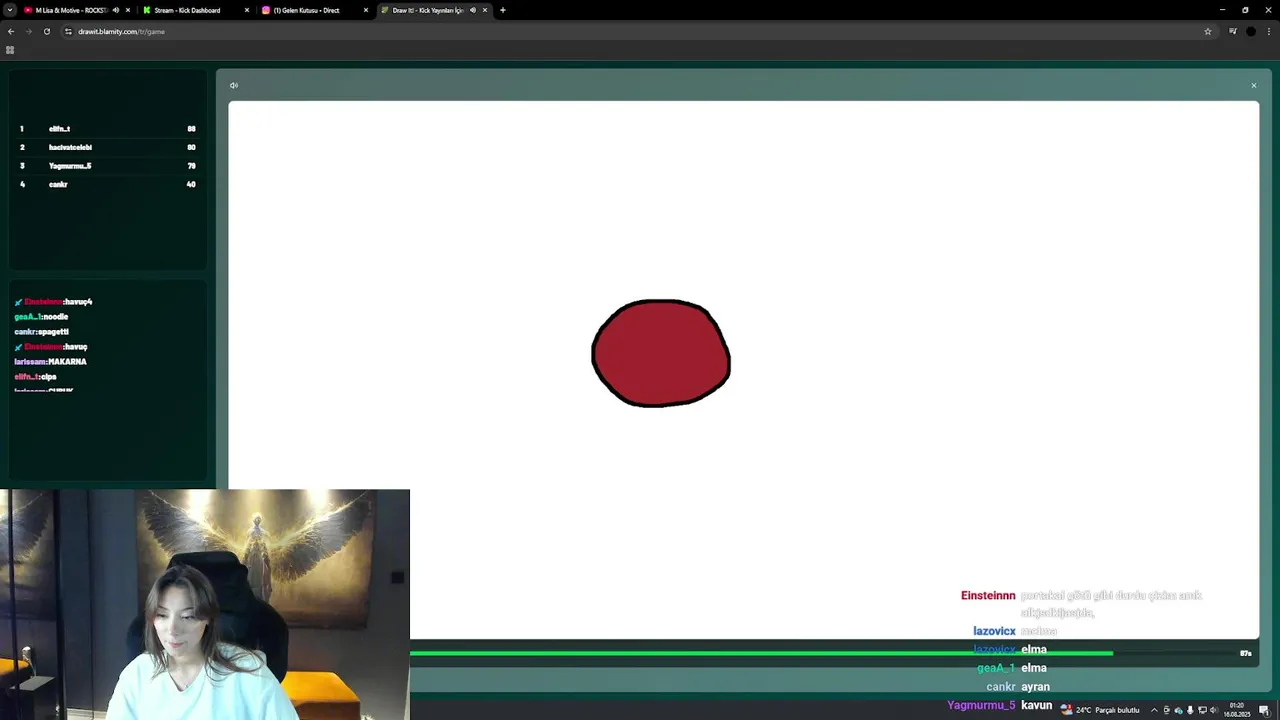Click the red circle drawing on canvas

coord(661,353)
